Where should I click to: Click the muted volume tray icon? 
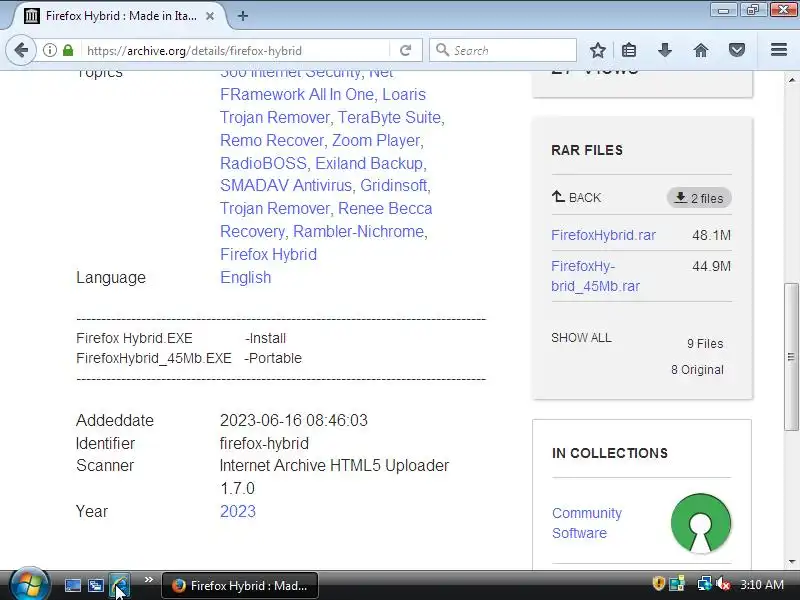723,583
